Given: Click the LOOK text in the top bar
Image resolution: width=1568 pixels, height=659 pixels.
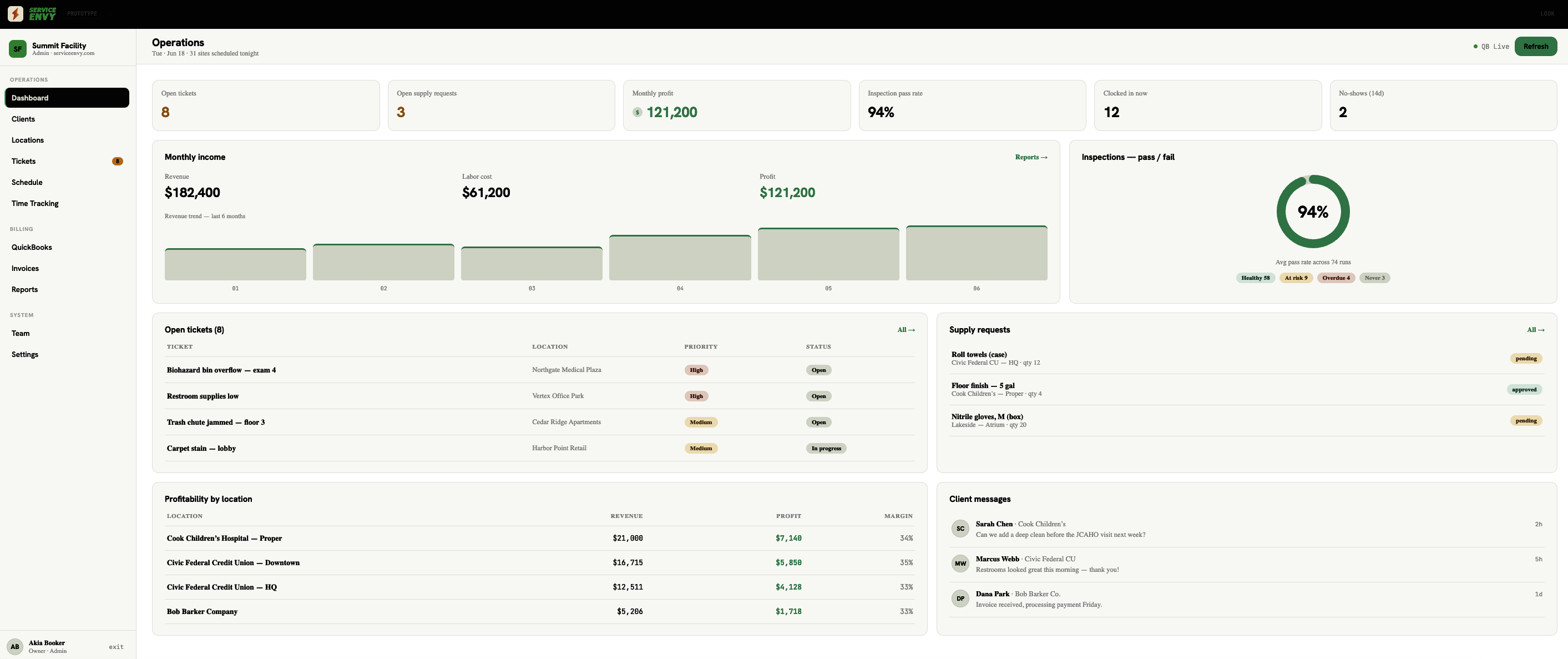Looking at the screenshot, I should tap(1547, 13).
